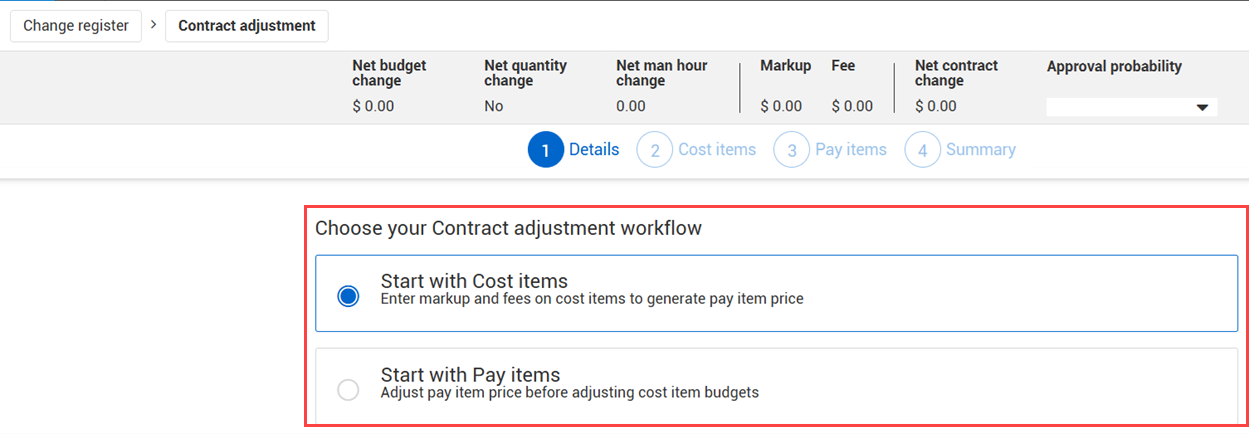Click the step 3 circle icon
The width and height of the screenshot is (1249, 434).
click(x=792, y=150)
